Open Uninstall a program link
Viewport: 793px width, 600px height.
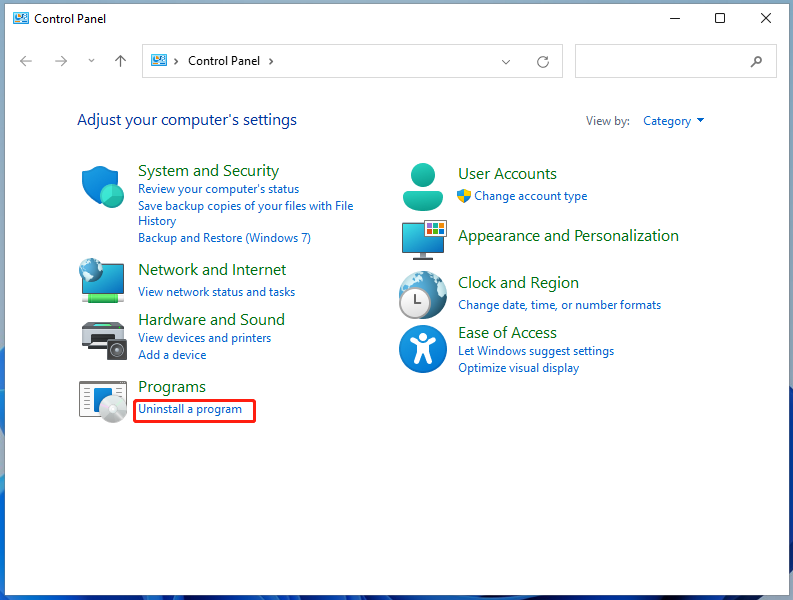click(x=190, y=409)
